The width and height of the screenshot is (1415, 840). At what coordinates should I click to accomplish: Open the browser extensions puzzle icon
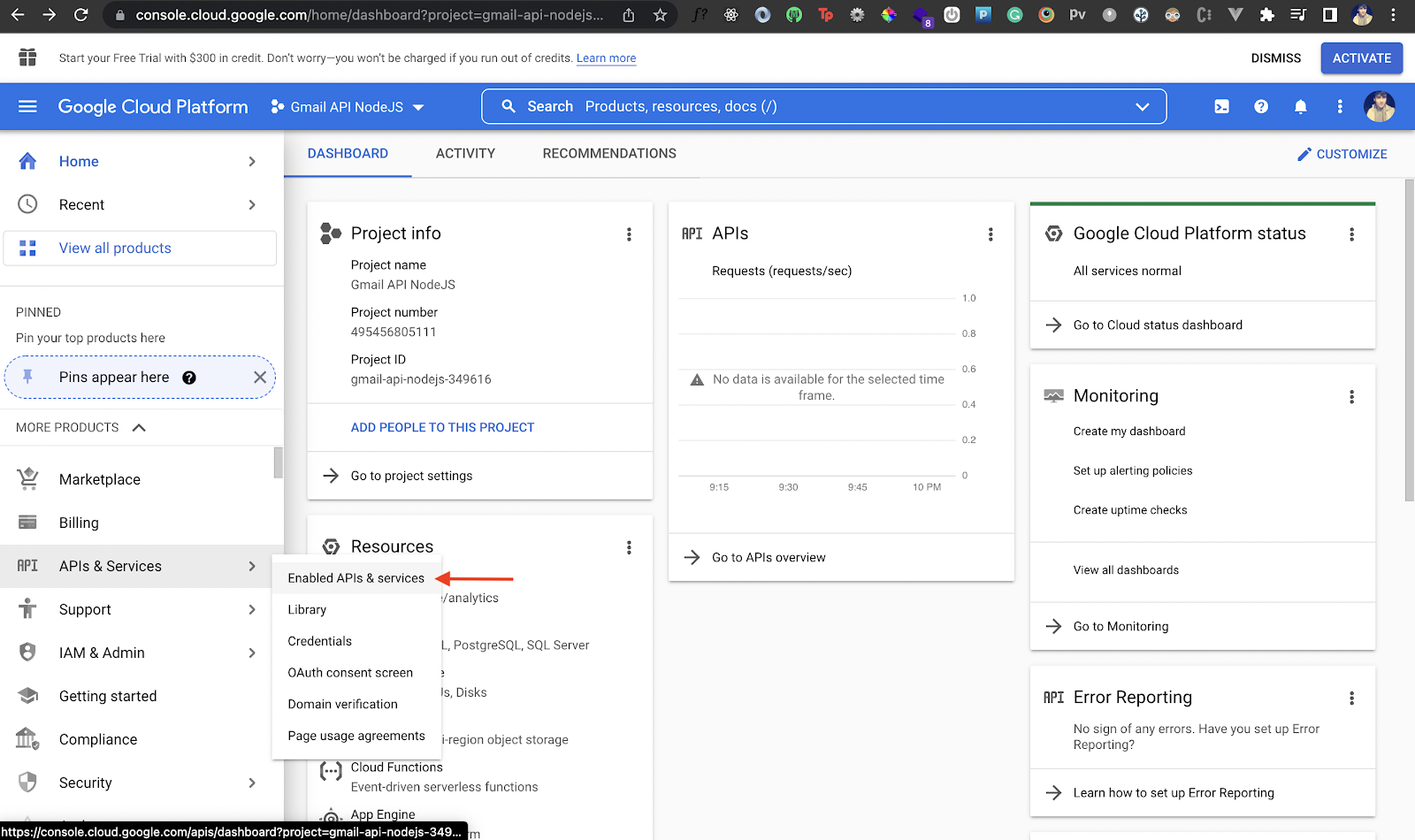tap(1267, 15)
